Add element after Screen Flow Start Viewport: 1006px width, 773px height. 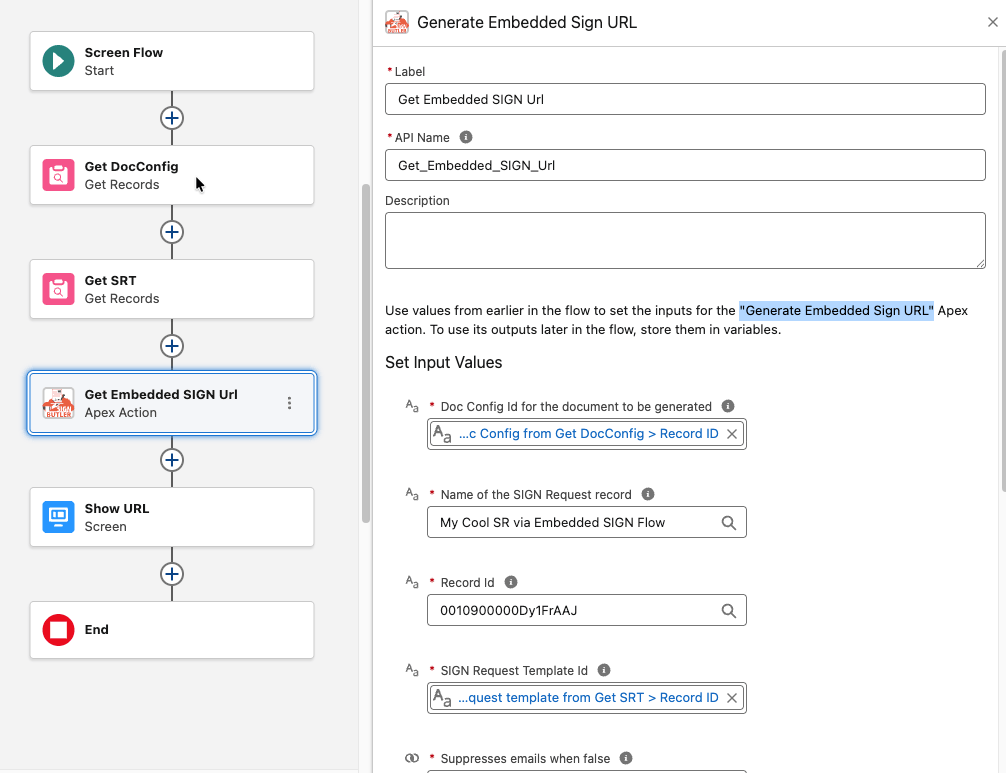172,118
